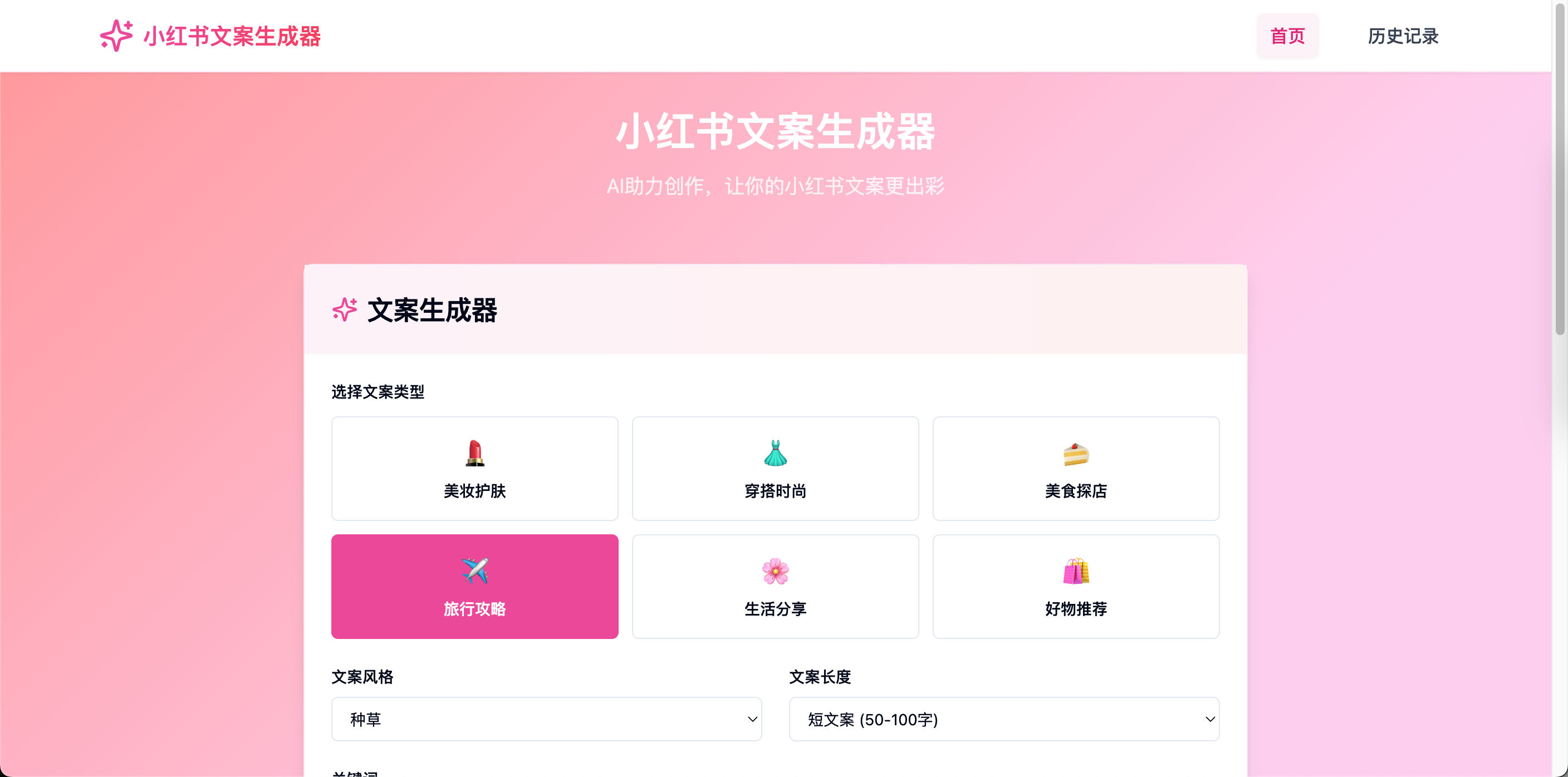Viewport: 1568px width, 777px height.
Task: Expand the chevron of the 种草 select
Action: [x=752, y=719]
